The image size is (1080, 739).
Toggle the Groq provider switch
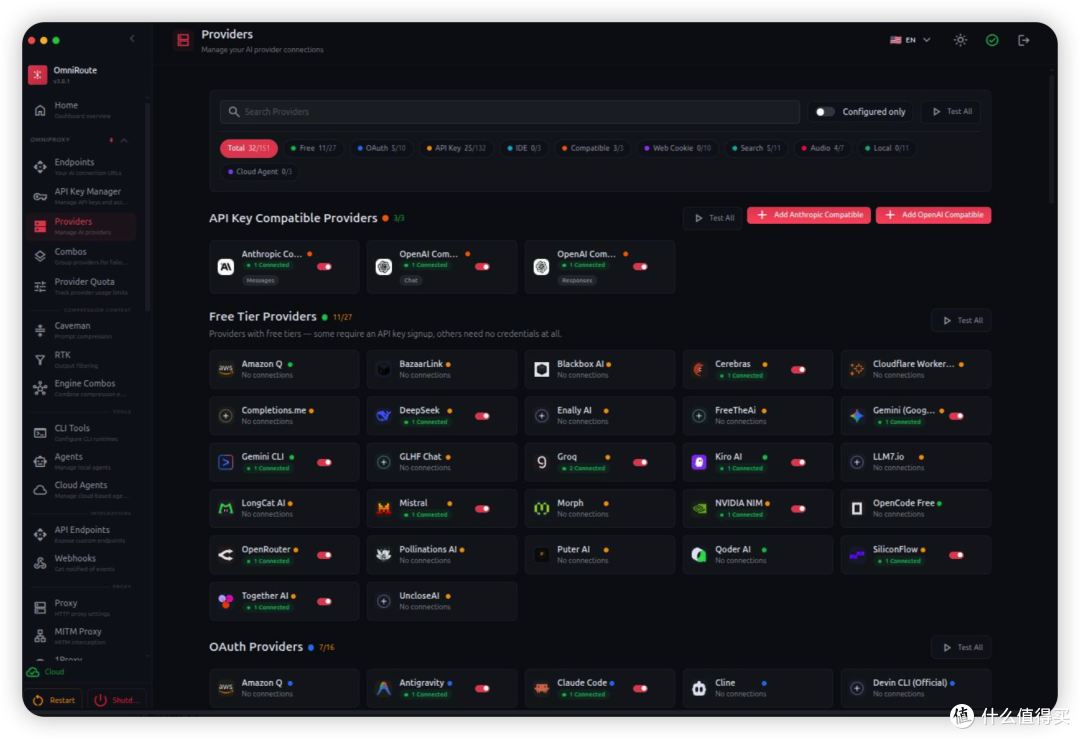(640, 462)
